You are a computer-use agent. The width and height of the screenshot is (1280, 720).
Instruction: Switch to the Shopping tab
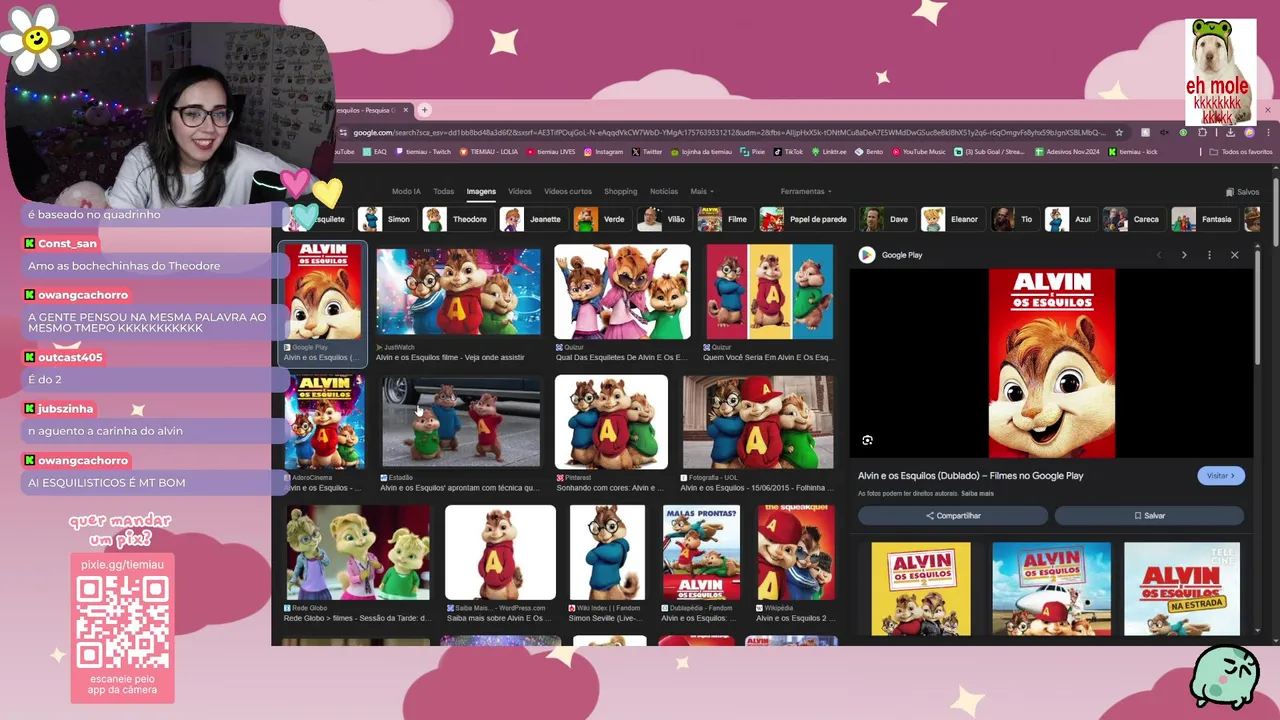tap(620, 191)
